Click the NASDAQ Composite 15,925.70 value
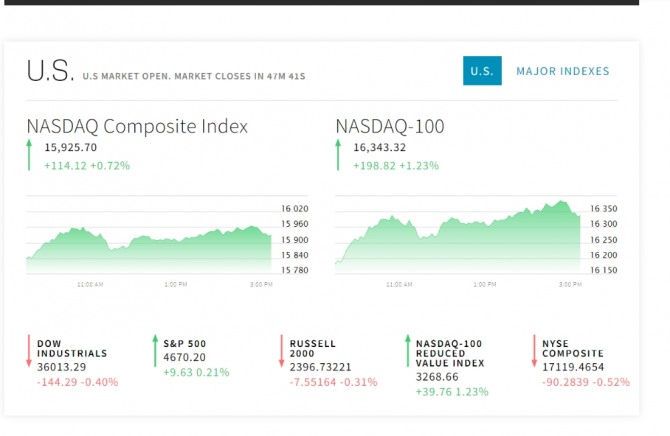 click(70, 148)
